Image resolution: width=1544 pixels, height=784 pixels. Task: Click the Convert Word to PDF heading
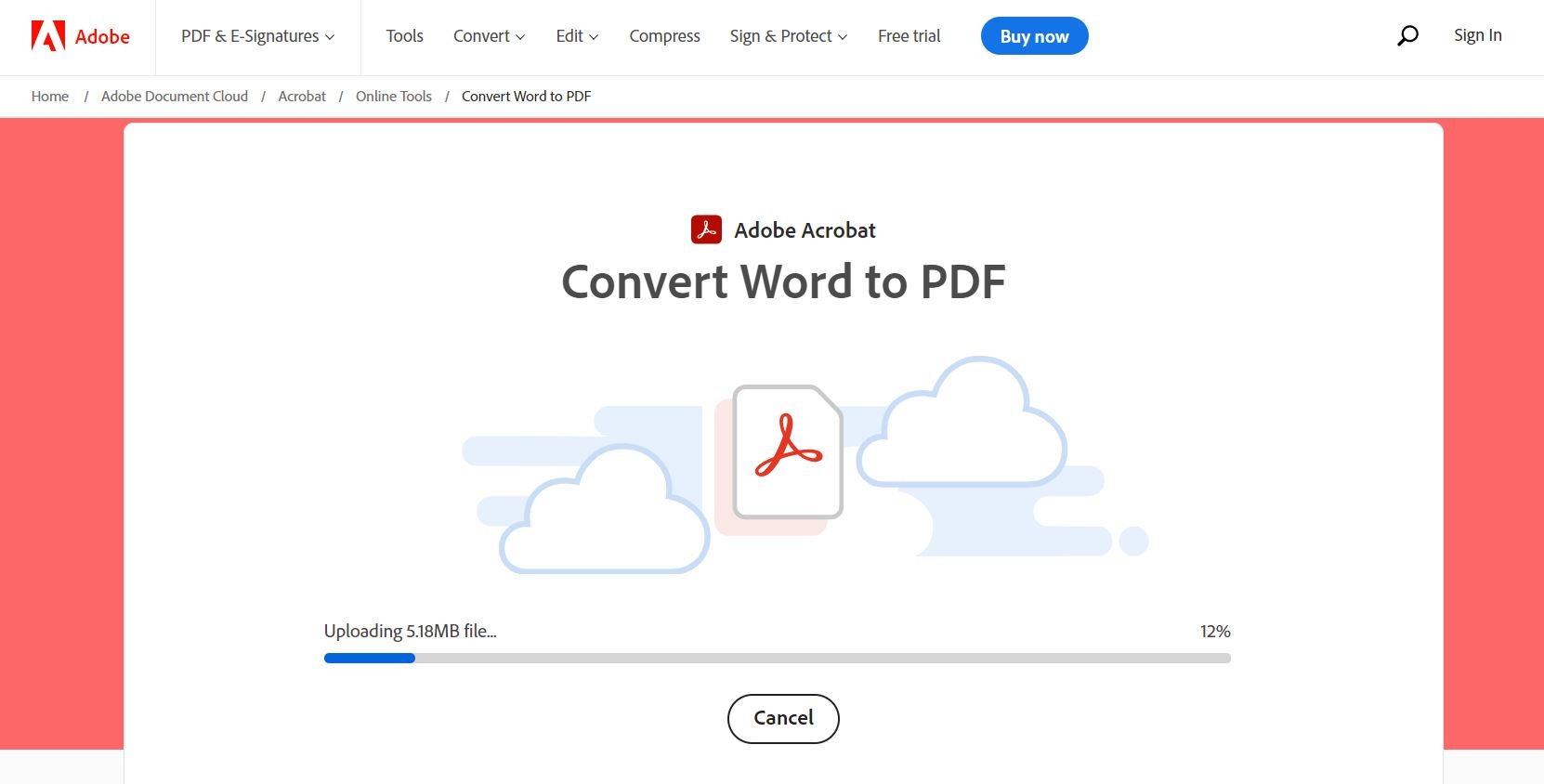click(783, 281)
